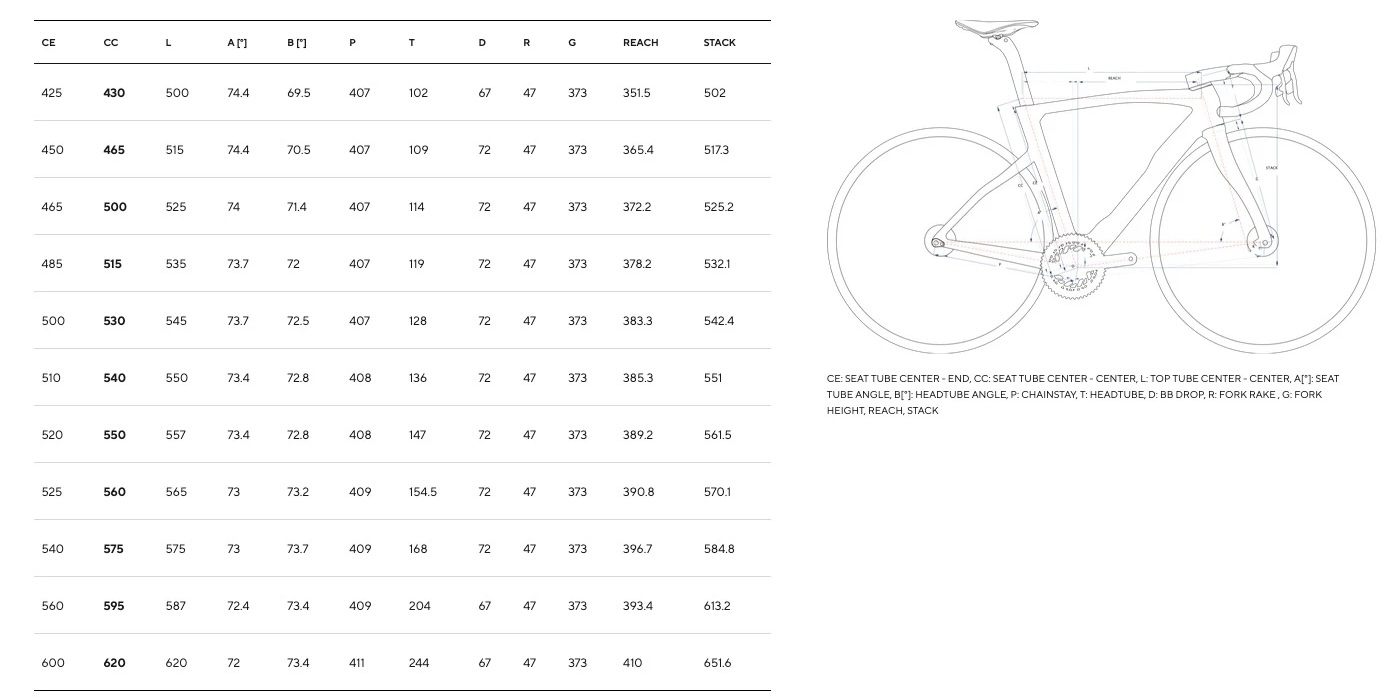Click the REACH column header
The height and width of the screenshot is (699, 1384).
640,43
